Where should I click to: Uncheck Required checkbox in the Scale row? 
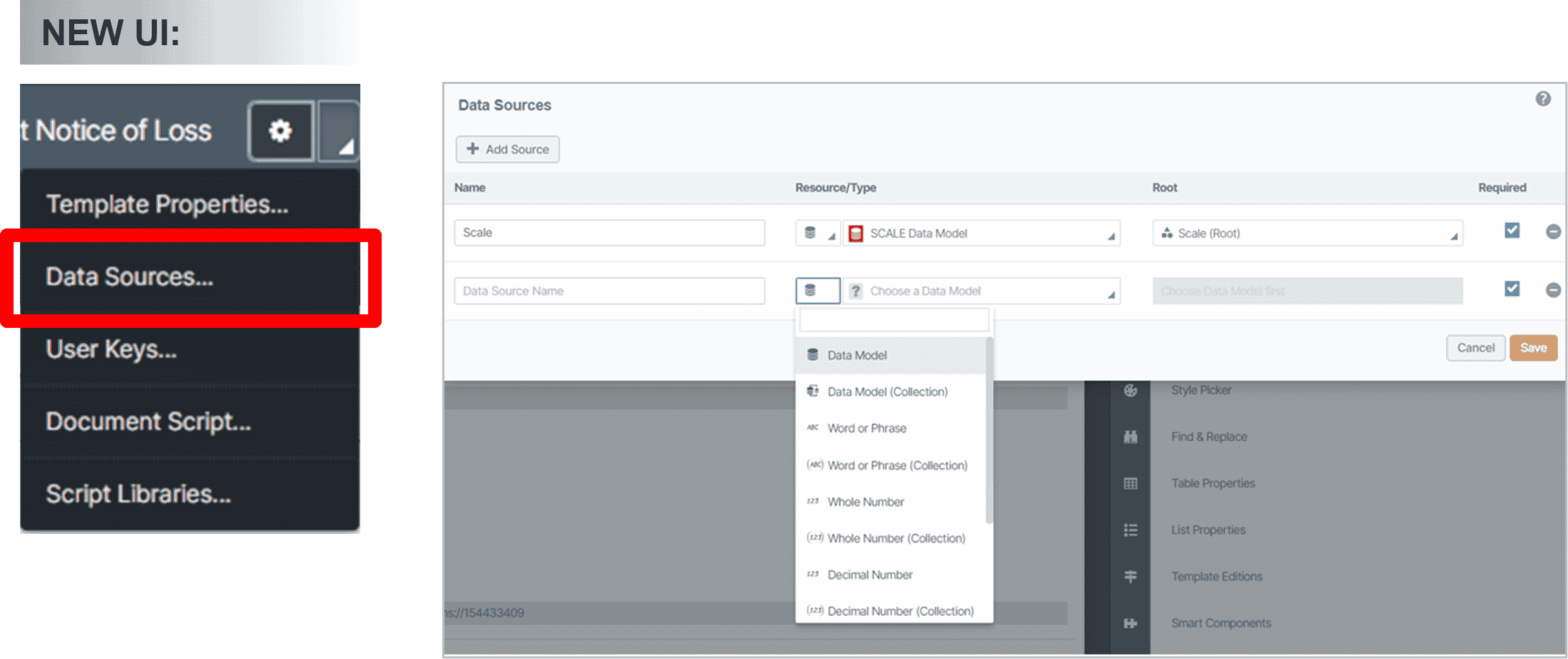pos(1512,230)
